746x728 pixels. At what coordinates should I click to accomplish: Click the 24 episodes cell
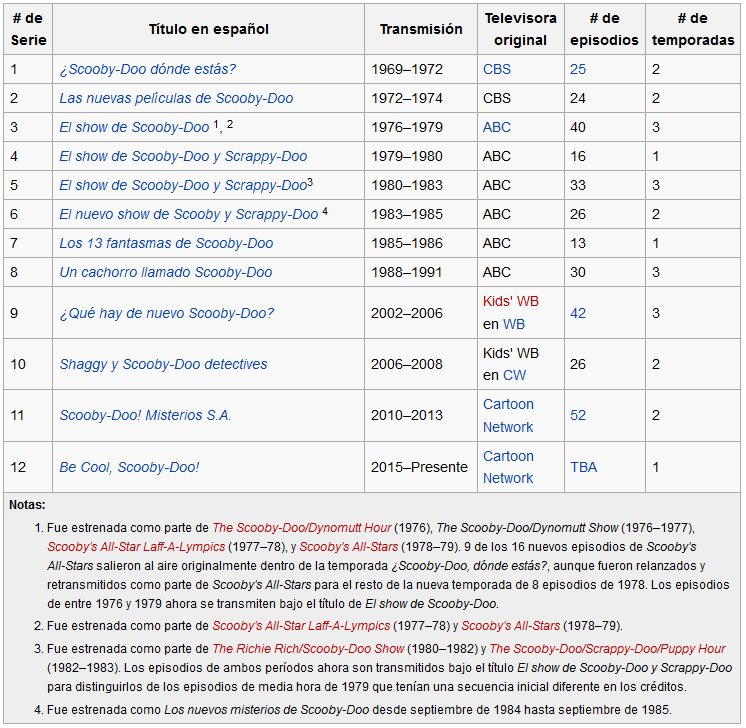pyautogui.click(x=605, y=98)
